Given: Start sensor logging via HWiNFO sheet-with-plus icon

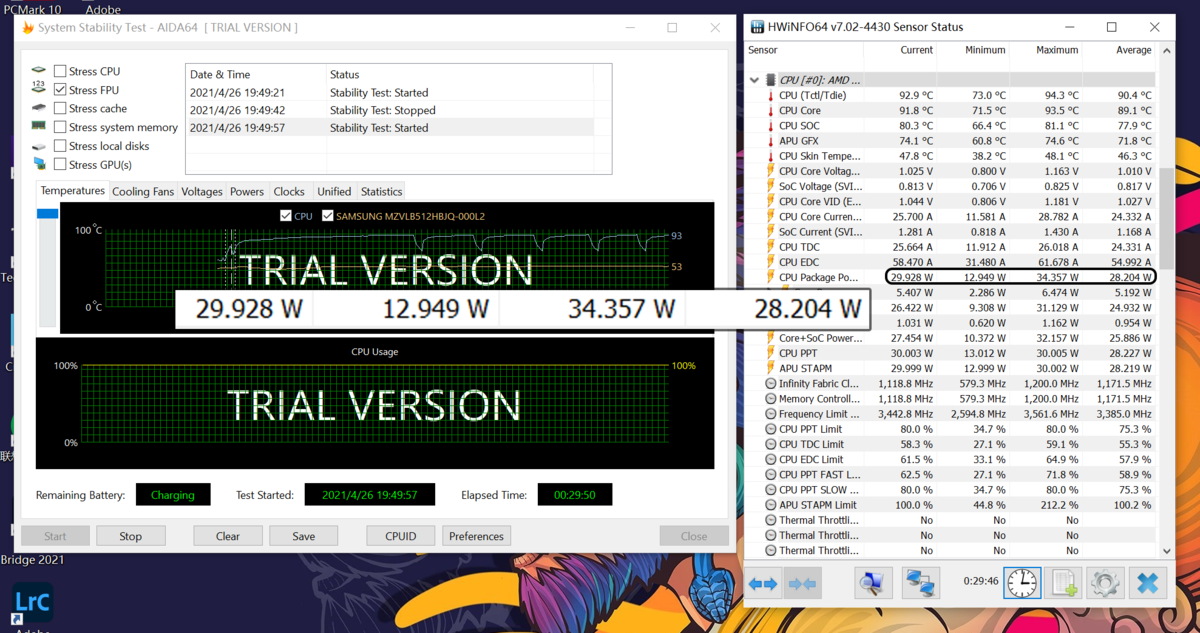Looking at the screenshot, I should [1063, 583].
